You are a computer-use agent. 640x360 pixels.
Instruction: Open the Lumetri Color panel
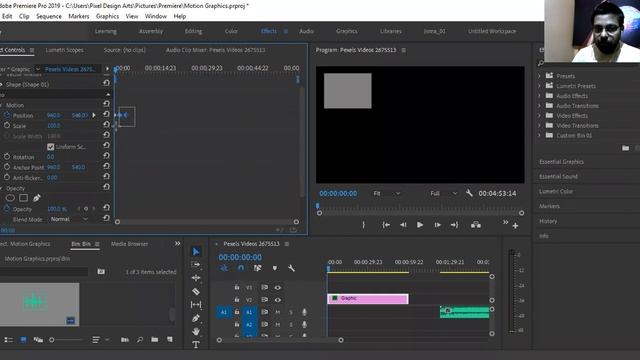[x=556, y=191]
